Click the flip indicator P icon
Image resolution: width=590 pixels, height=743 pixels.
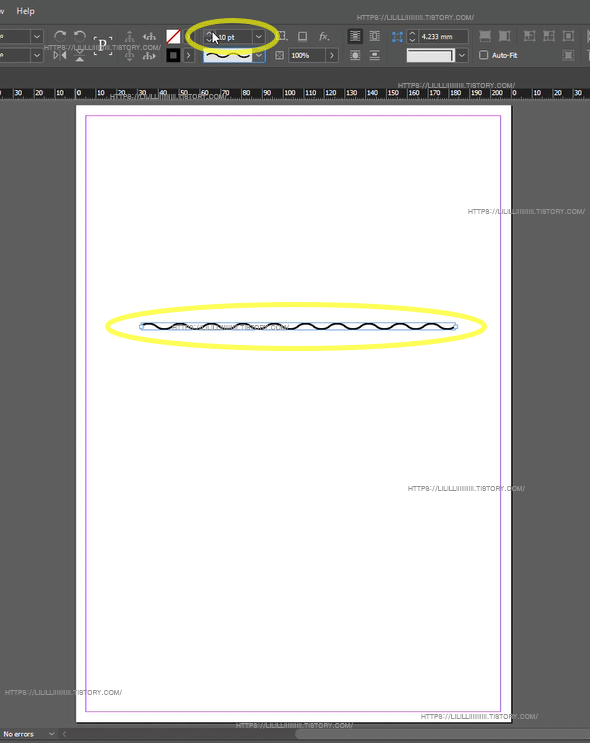(103, 46)
